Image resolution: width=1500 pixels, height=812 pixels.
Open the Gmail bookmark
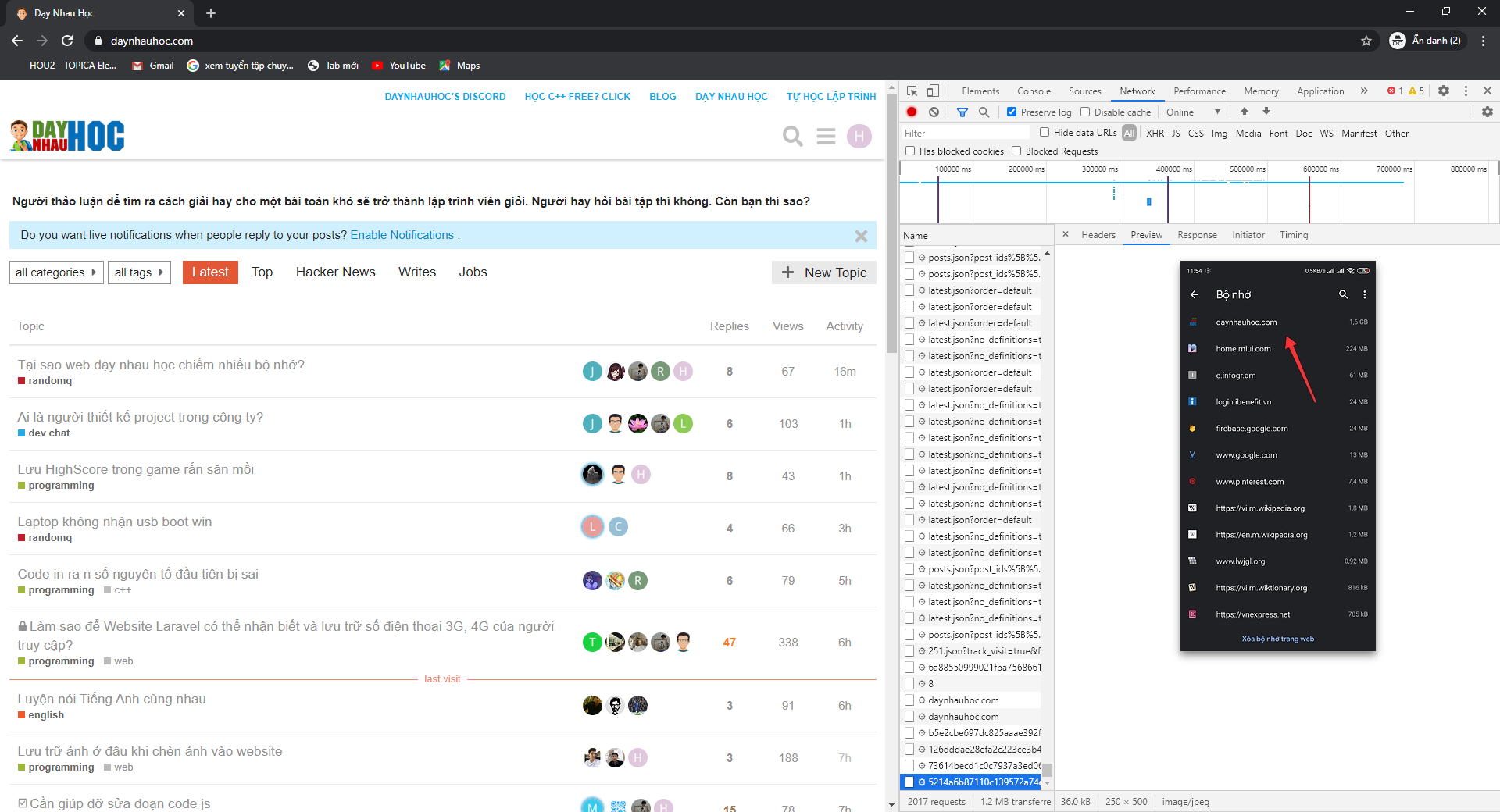tap(153, 66)
